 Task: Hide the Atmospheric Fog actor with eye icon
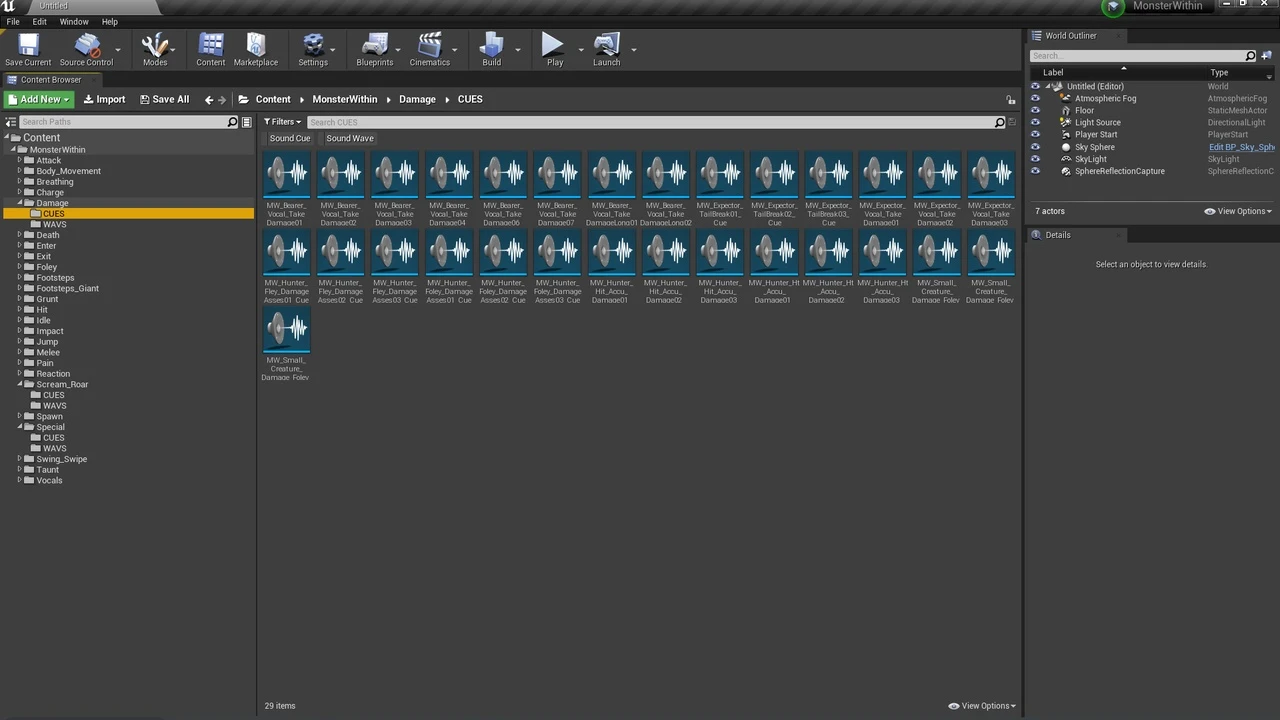tap(1035, 99)
